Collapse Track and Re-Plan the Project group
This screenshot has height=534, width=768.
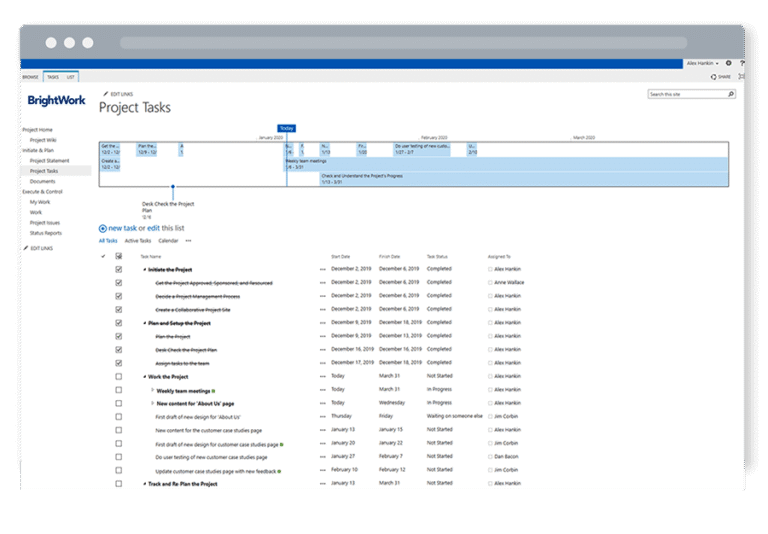144,484
